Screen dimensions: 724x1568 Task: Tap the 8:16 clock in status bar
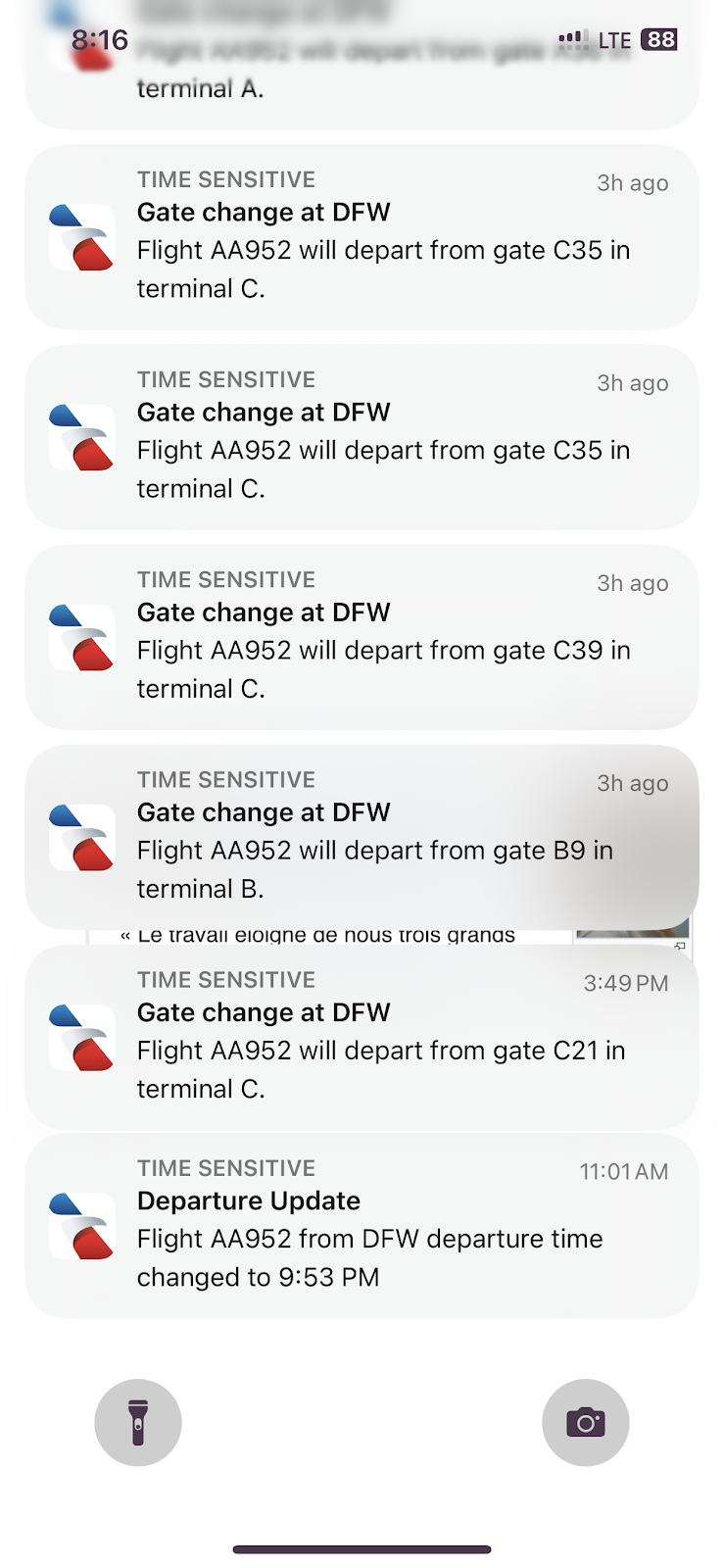100,40
